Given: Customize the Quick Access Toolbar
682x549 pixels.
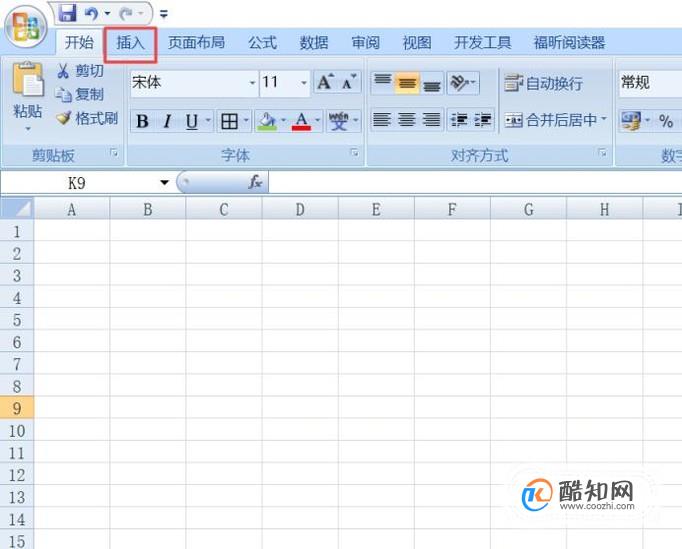Looking at the screenshot, I should pos(164,14).
